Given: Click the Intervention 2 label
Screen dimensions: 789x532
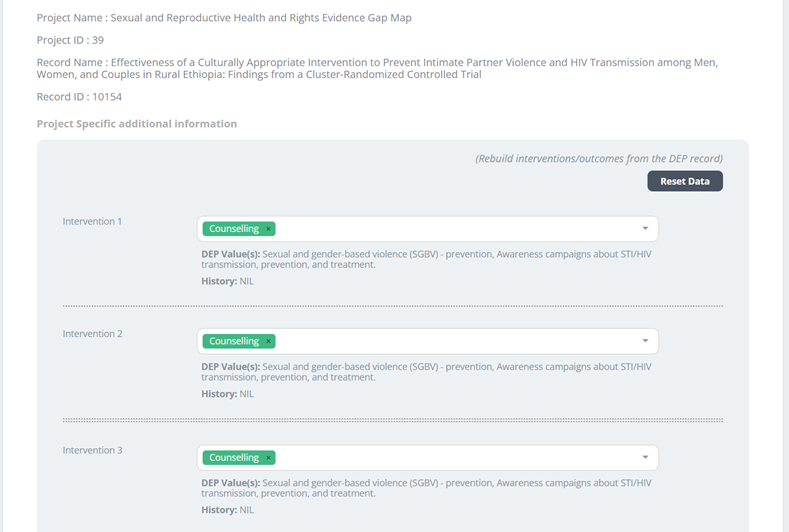Looking at the screenshot, I should pos(92,333).
